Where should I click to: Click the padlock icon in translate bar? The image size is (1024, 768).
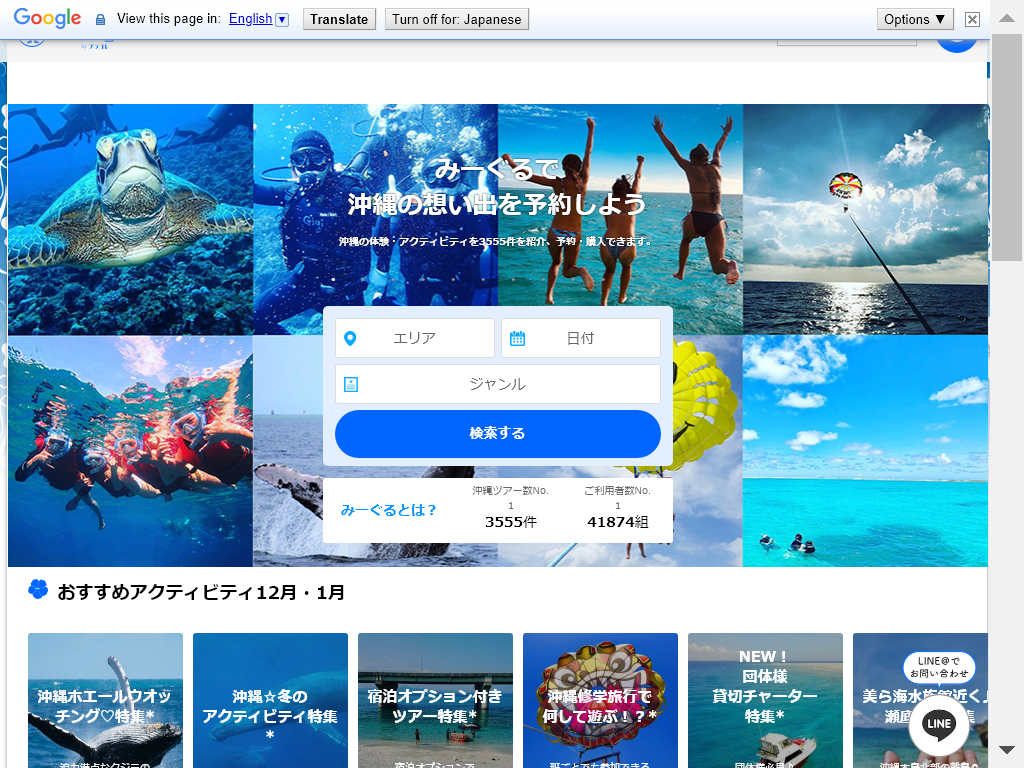click(x=100, y=20)
